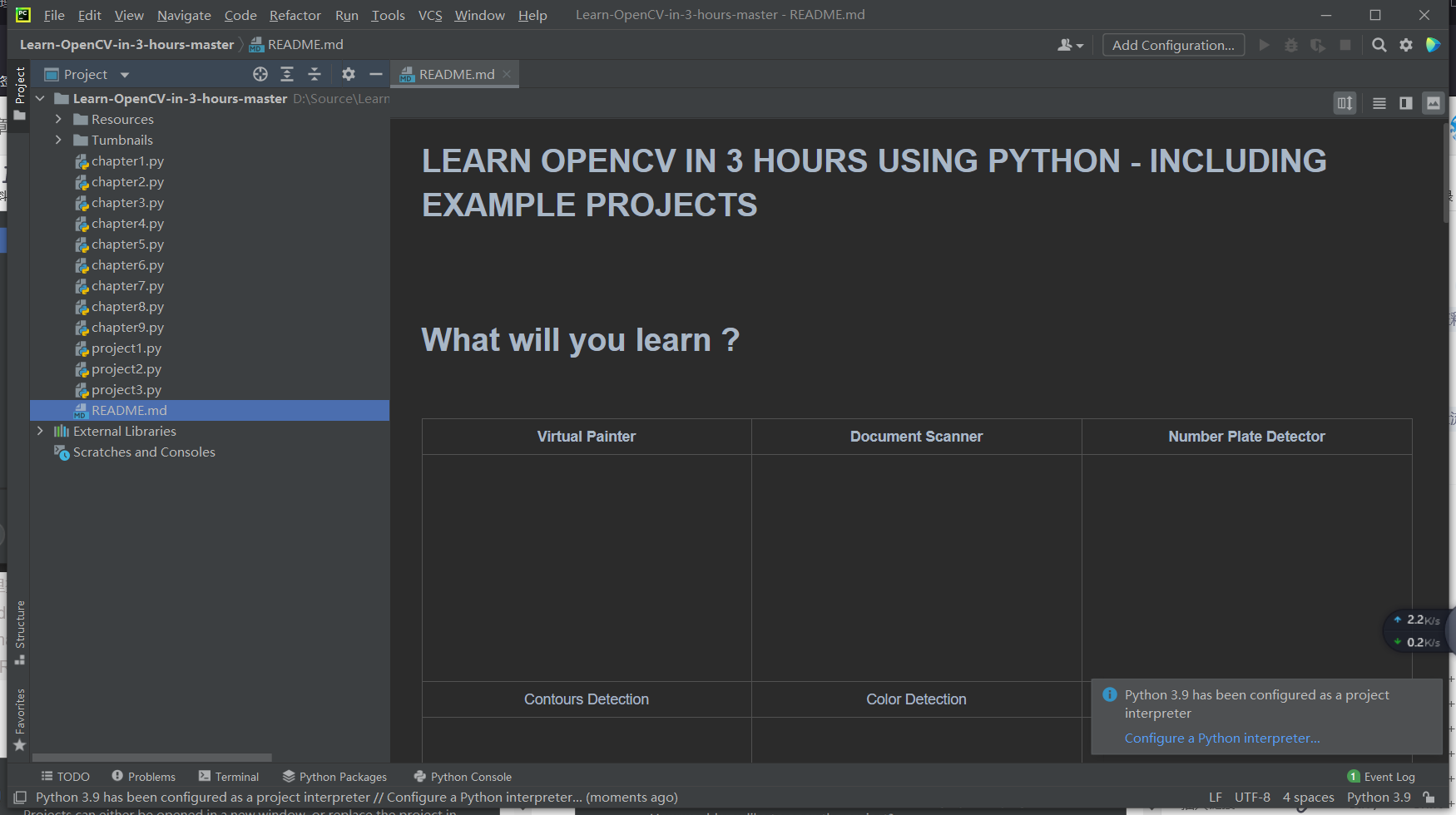Open the VCS menu
This screenshot has height=815, width=1456.
tap(430, 15)
